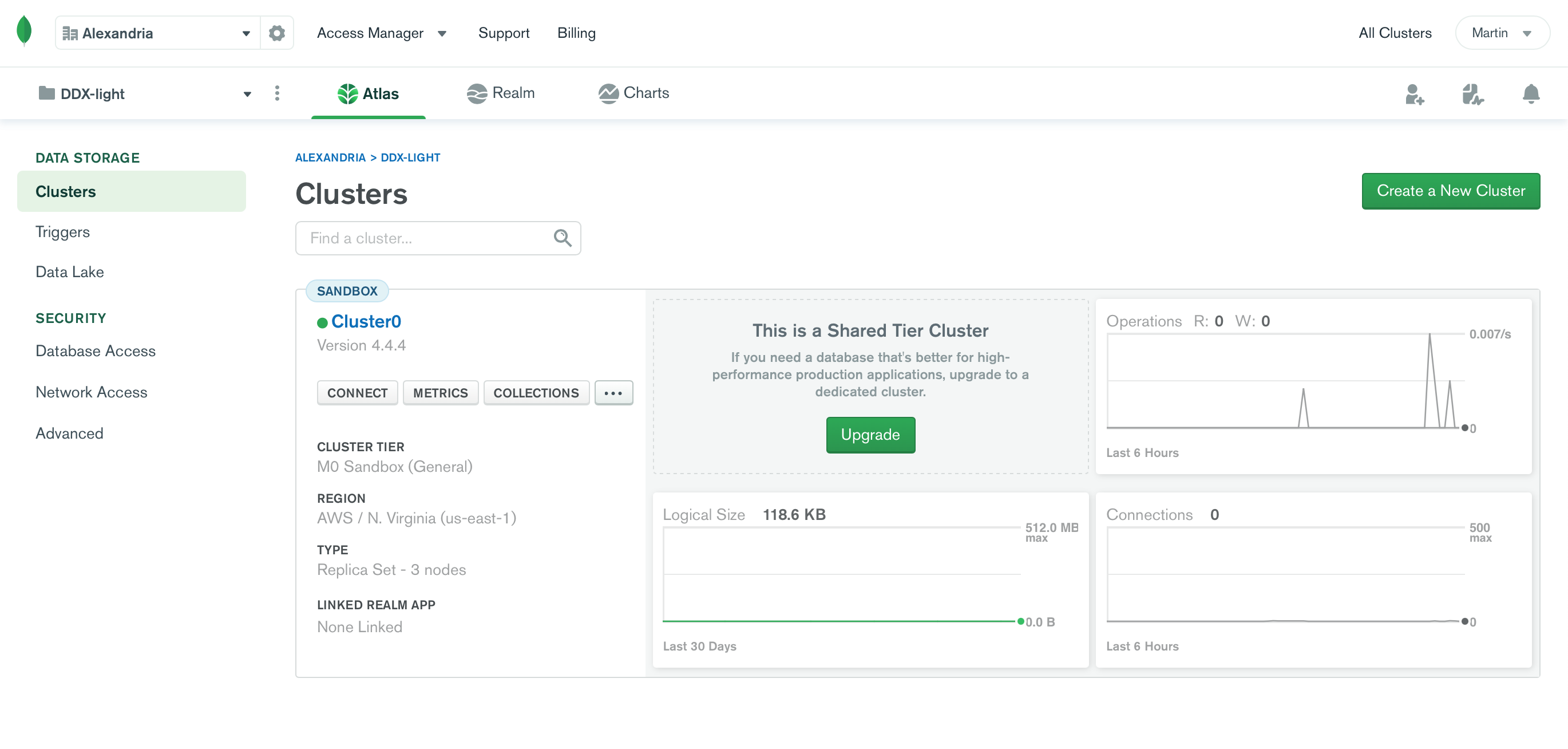The width and height of the screenshot is (1568, 749).
Task: Click the search magnifier icon
Action: (x=563, y=238)
